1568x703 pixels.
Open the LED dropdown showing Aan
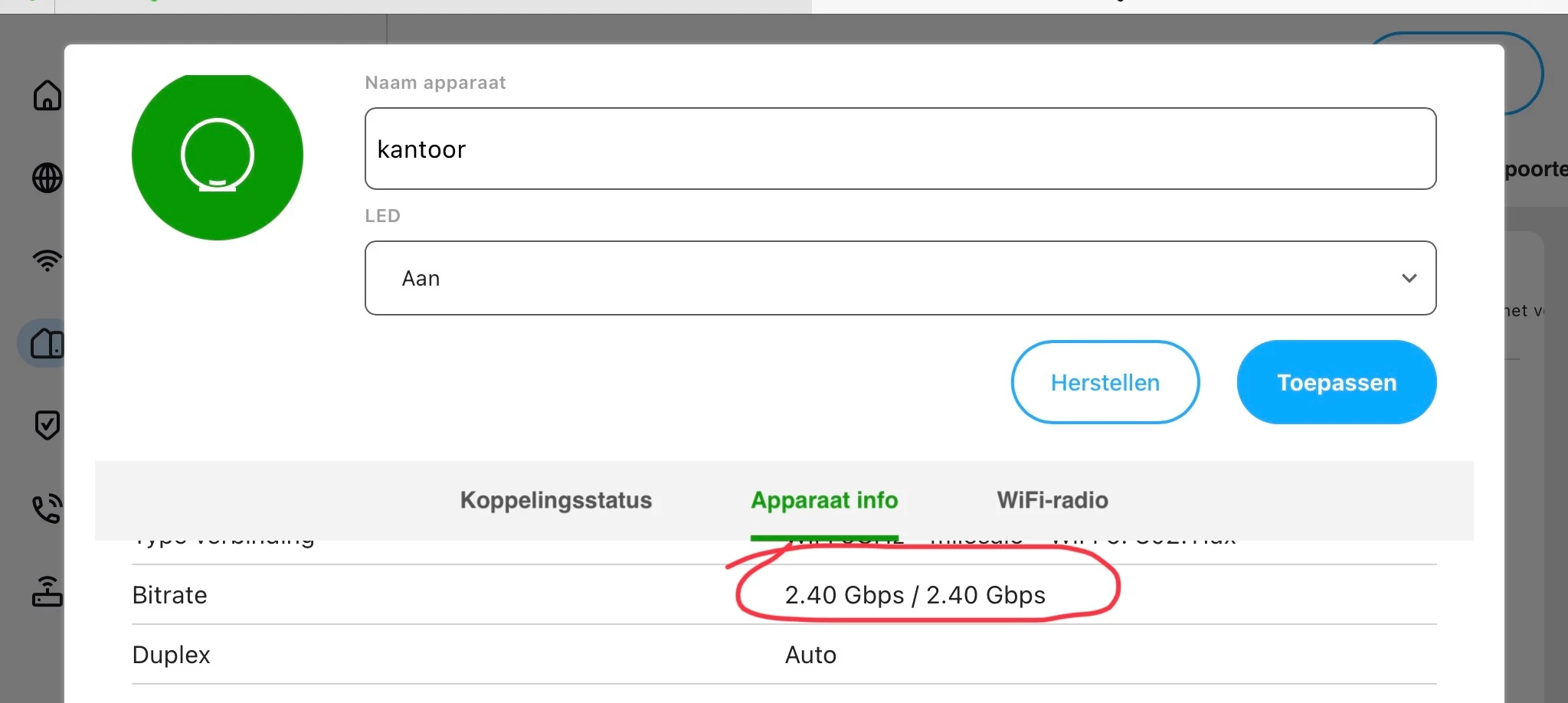pos(899,278)
